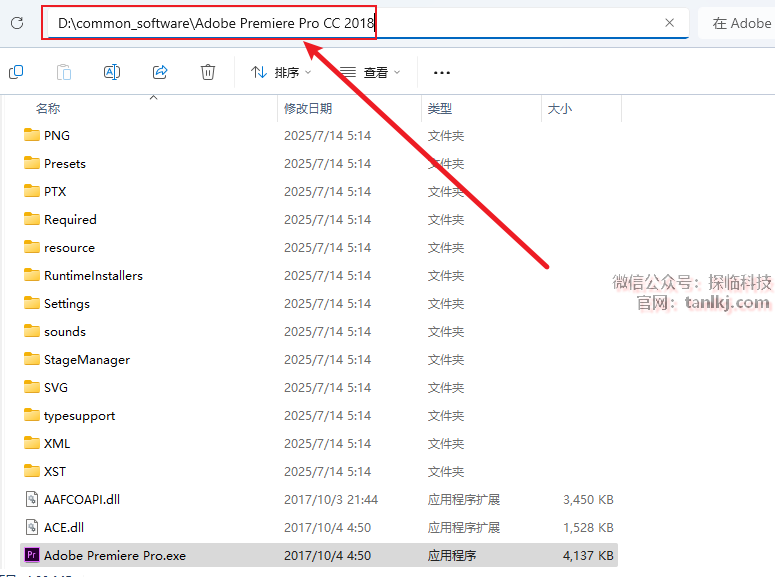Click the Delete trash can icon
This screenshot has width=775, height=577.
208,72
